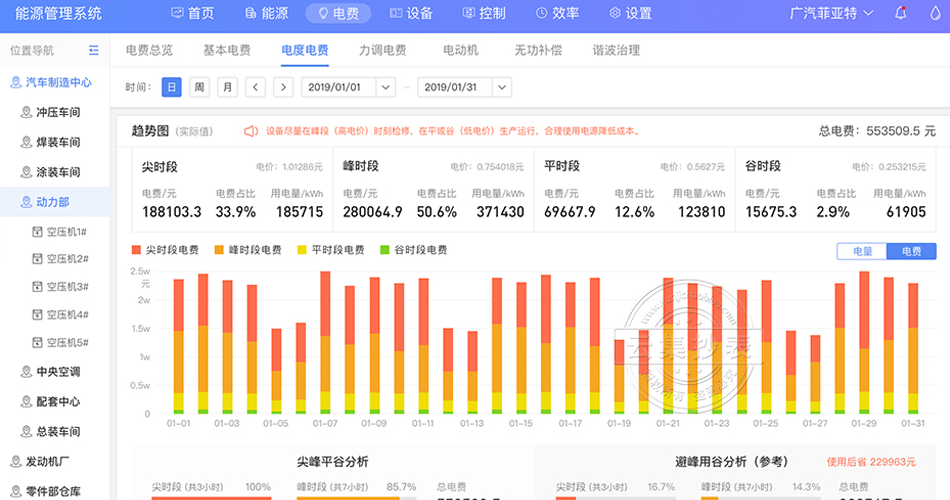This screenshot has width=950, height=500.
Task: Click the orange speaker announcement icon
Action: click(252, 130)
